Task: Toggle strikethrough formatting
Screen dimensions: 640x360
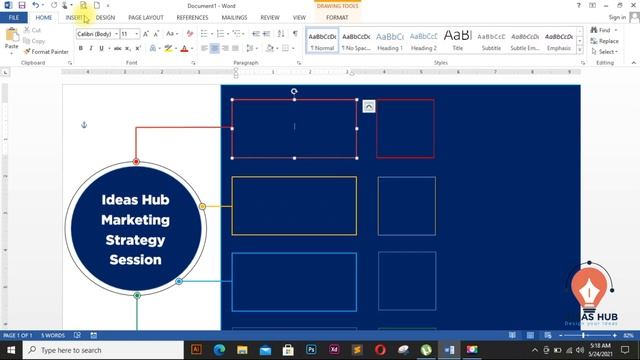Action: 118,49
